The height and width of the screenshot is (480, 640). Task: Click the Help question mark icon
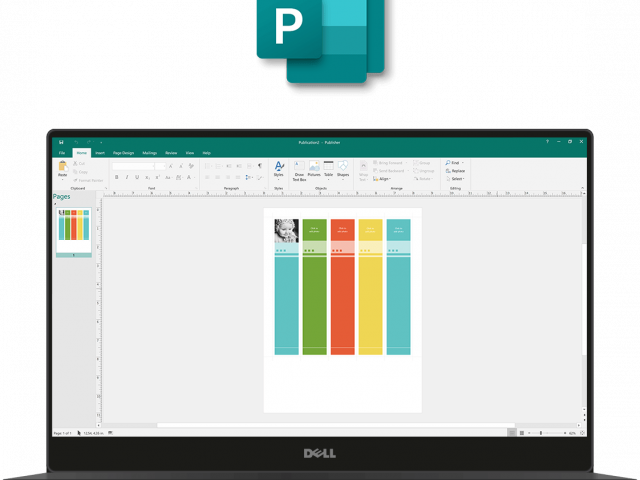point(548,142)
